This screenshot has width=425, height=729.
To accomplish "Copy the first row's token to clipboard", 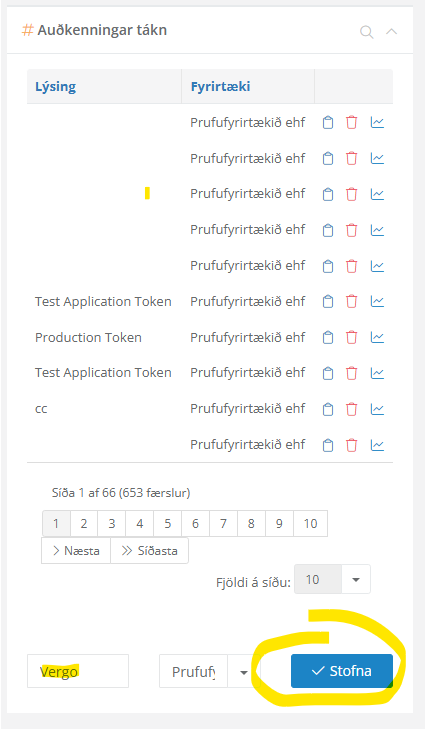I will pos(328,122).
